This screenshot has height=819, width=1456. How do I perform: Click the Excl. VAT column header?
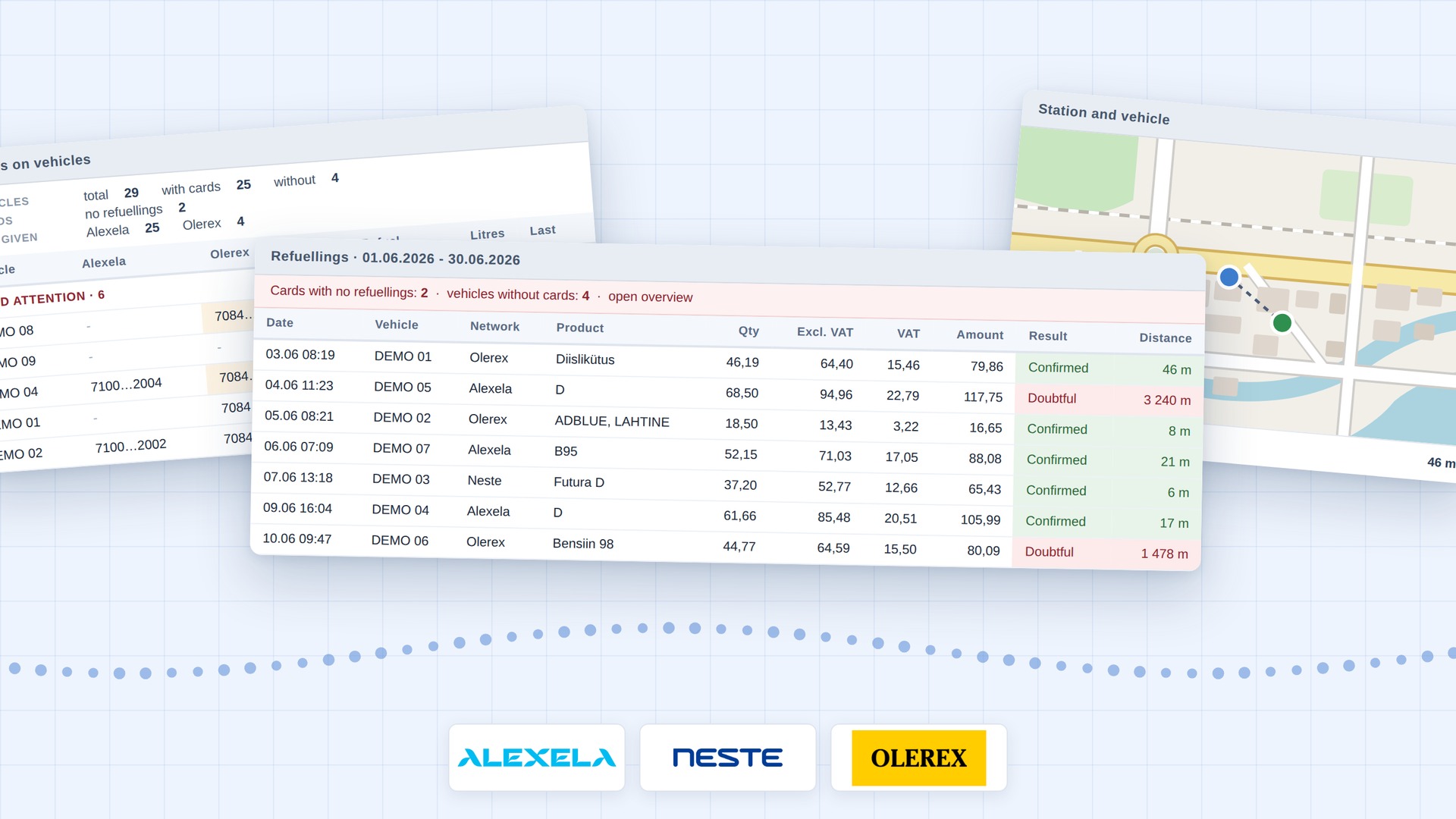point(825,332)
